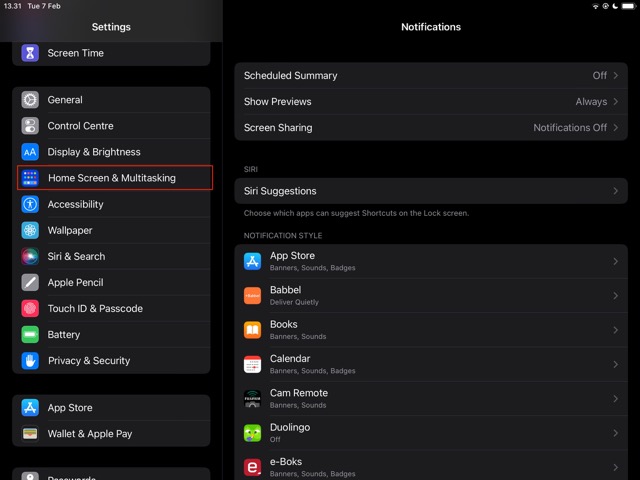Viewport: 640px width, 480px height.
Task: Tap the Babbel app icon
Action: (252, 295)
